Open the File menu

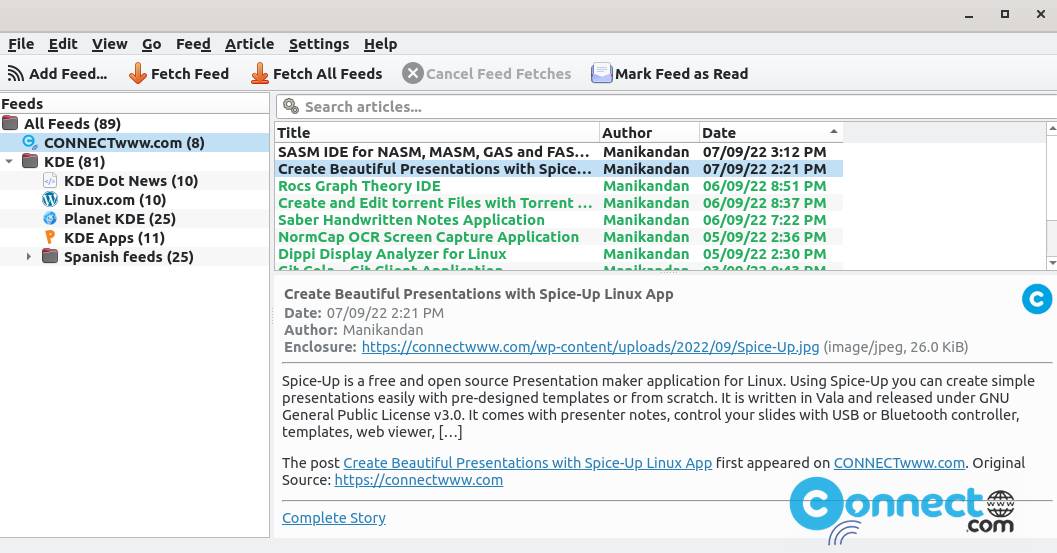tap(21, 44)
